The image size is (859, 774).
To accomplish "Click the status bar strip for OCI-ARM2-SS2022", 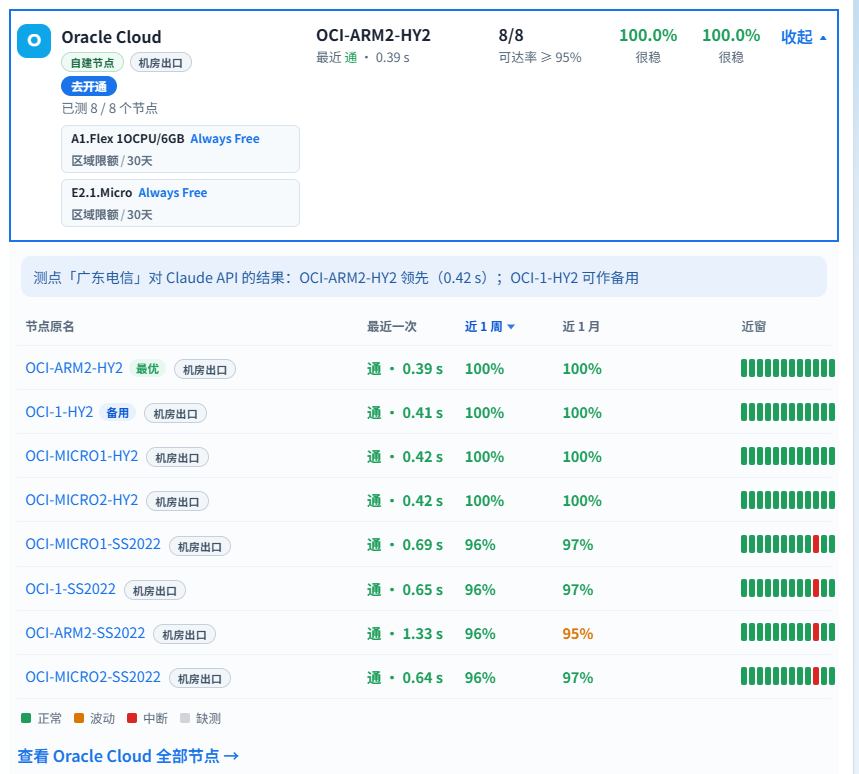I will (x=788, y=633).
